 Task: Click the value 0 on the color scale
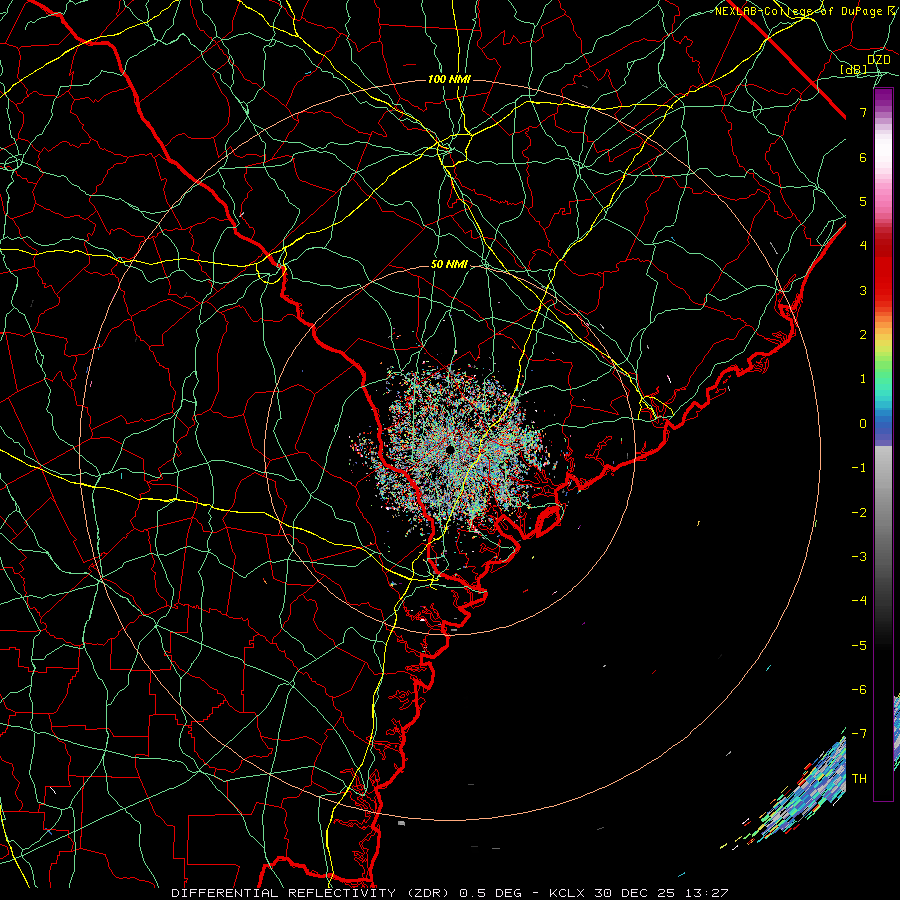coord(863,424)
